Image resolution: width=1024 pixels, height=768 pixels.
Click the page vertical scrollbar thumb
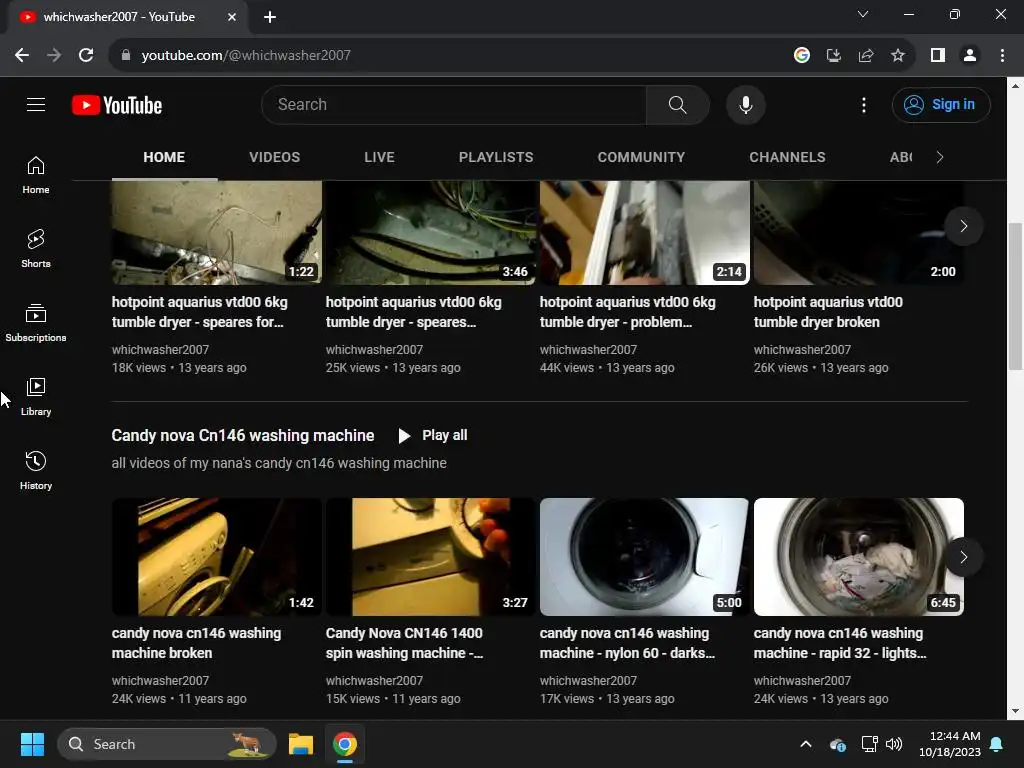click(1015, 296)
